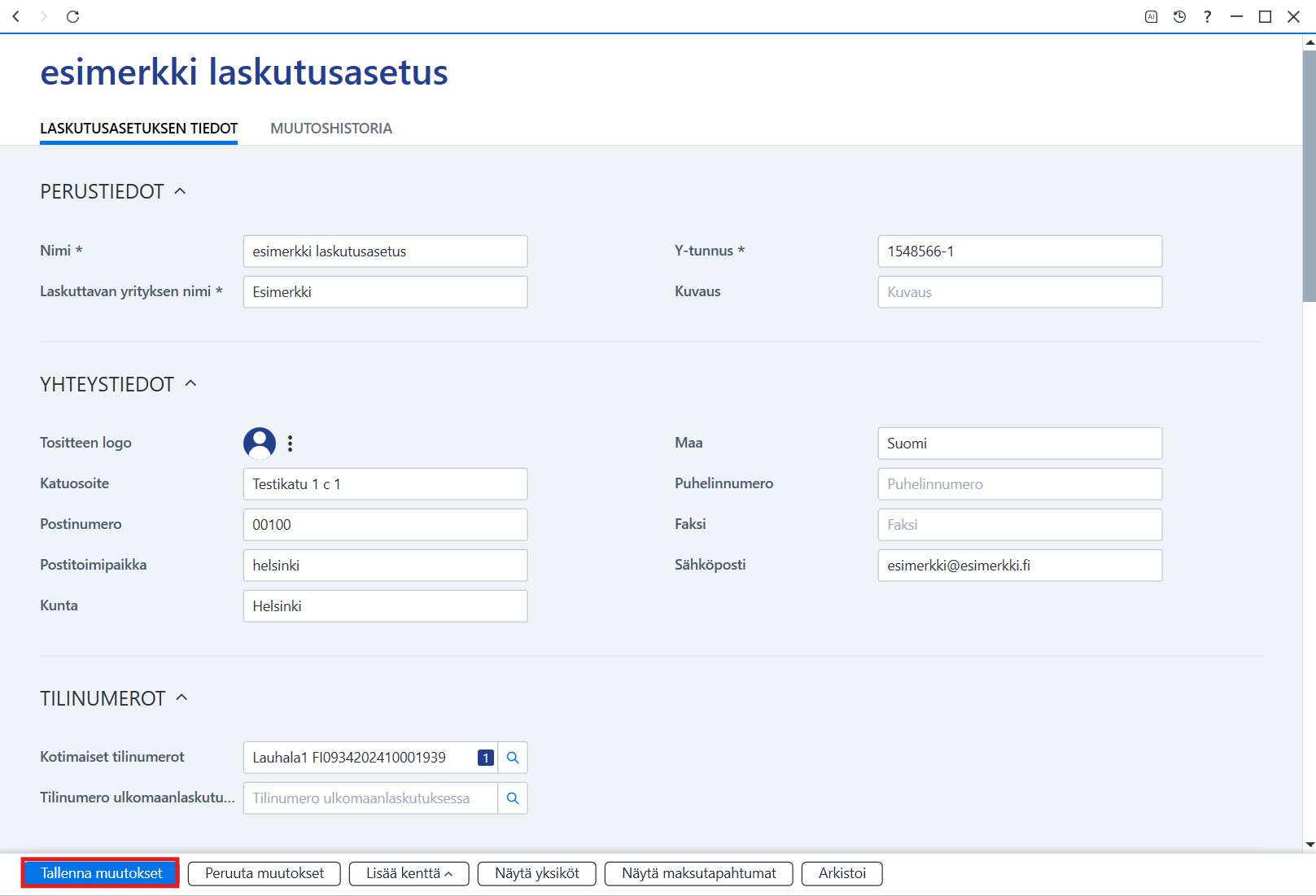Click the 'Kotimaiset tilinumerot' label
This screenshot has width=1316, height=896.
tap(112, 757)
